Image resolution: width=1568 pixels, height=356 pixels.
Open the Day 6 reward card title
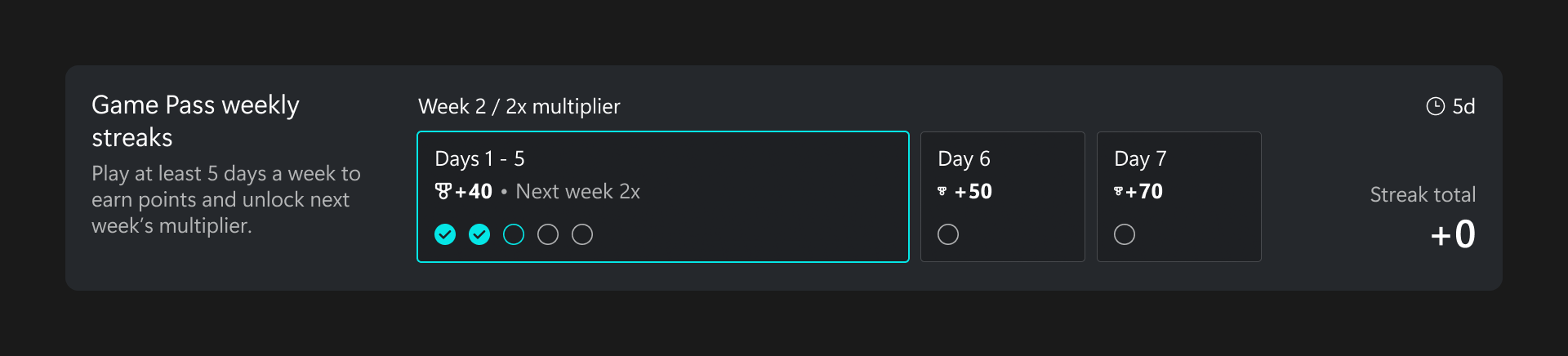pyautogui.click(x=964, y=158)
